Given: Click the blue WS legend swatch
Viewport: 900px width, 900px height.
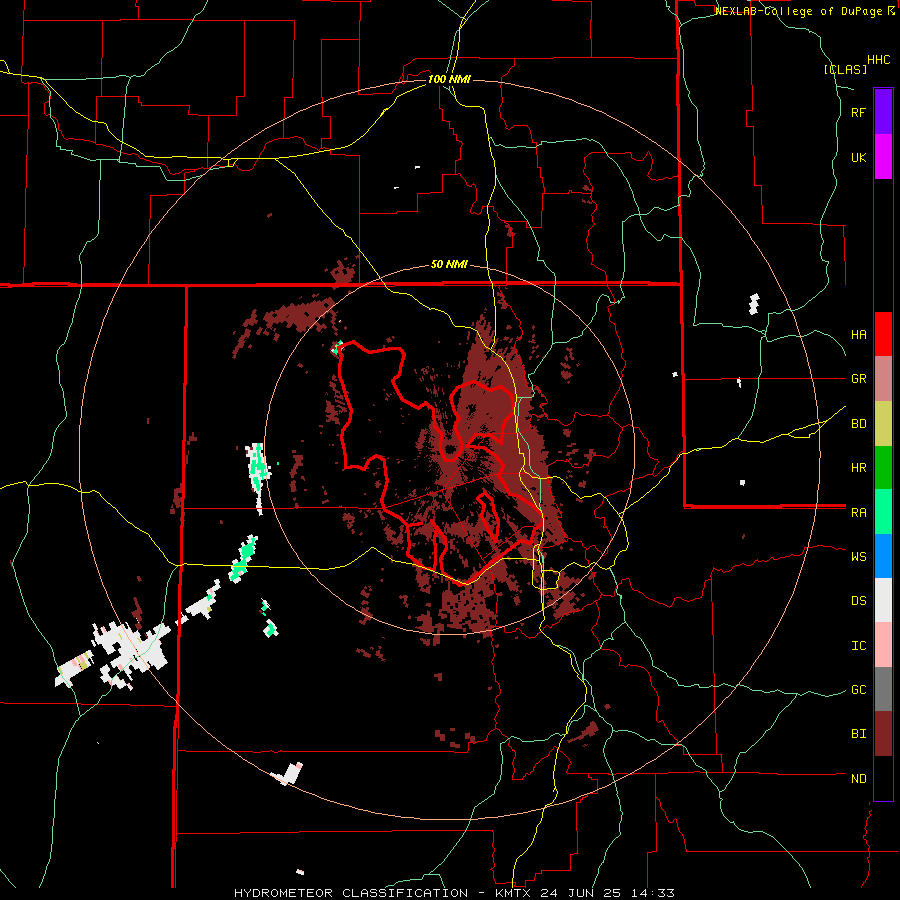Looking at the screenshot, I should pos(883,556).
